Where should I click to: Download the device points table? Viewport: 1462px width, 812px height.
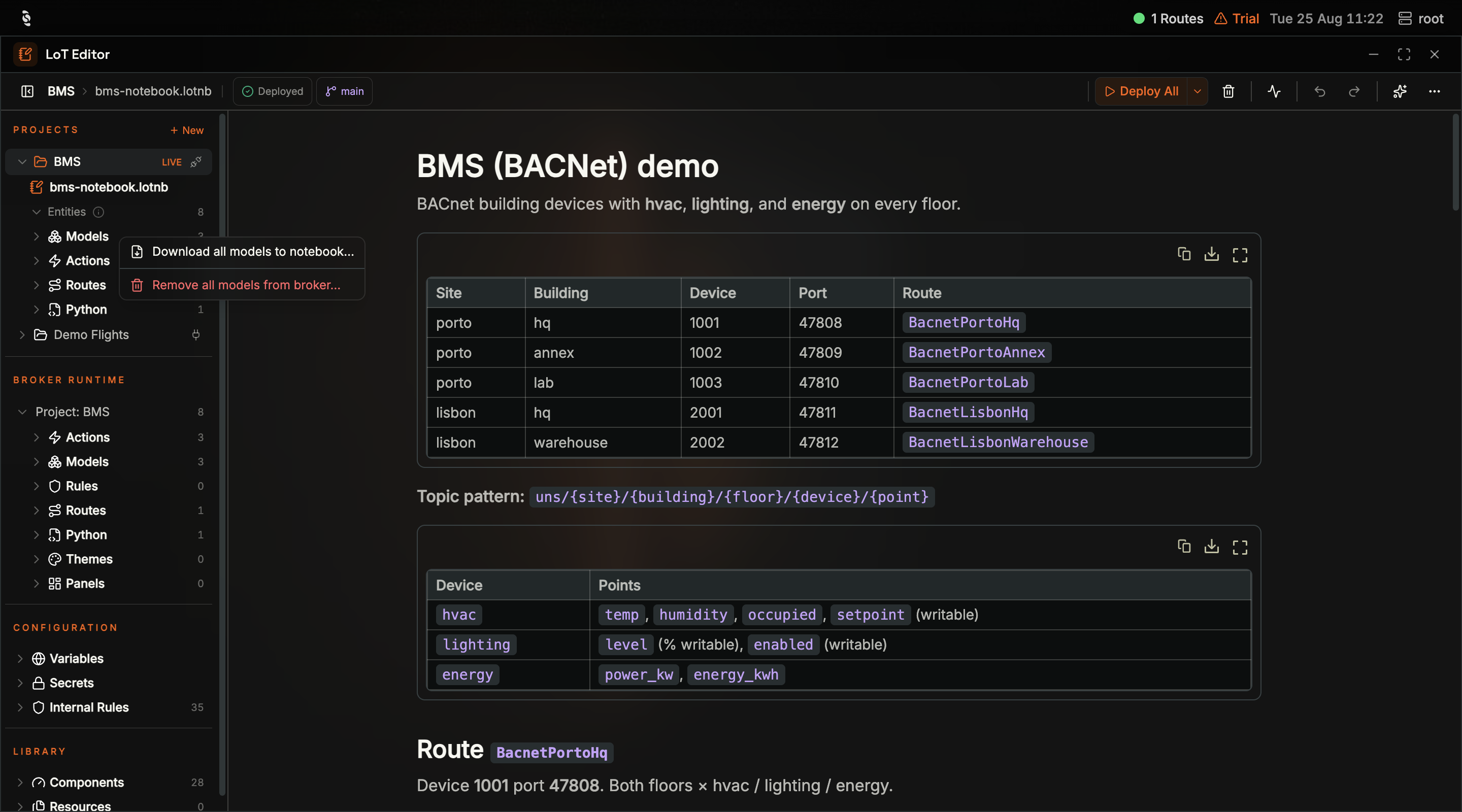coord(1212,547)
